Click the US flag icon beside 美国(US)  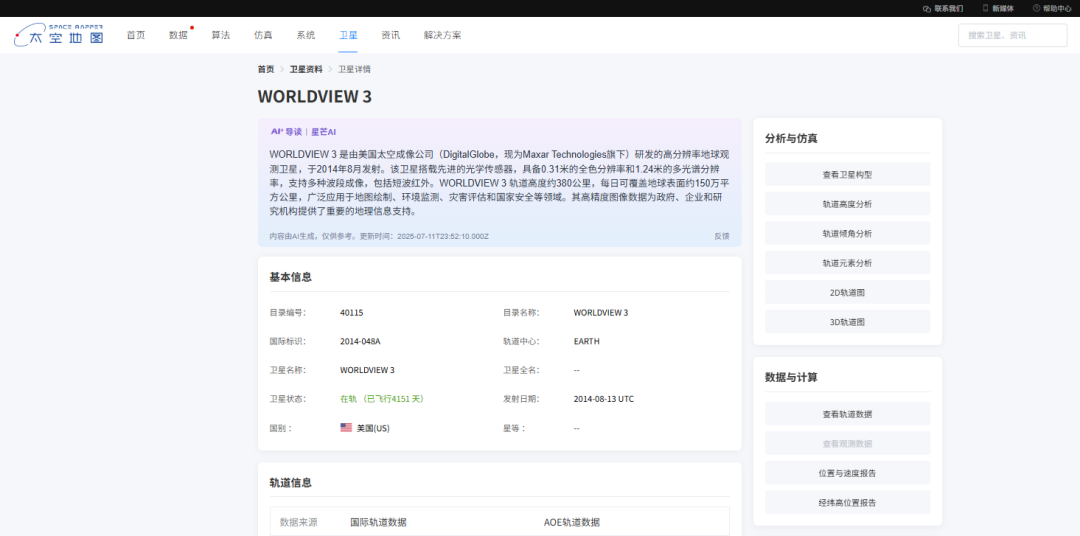[346, 427]
